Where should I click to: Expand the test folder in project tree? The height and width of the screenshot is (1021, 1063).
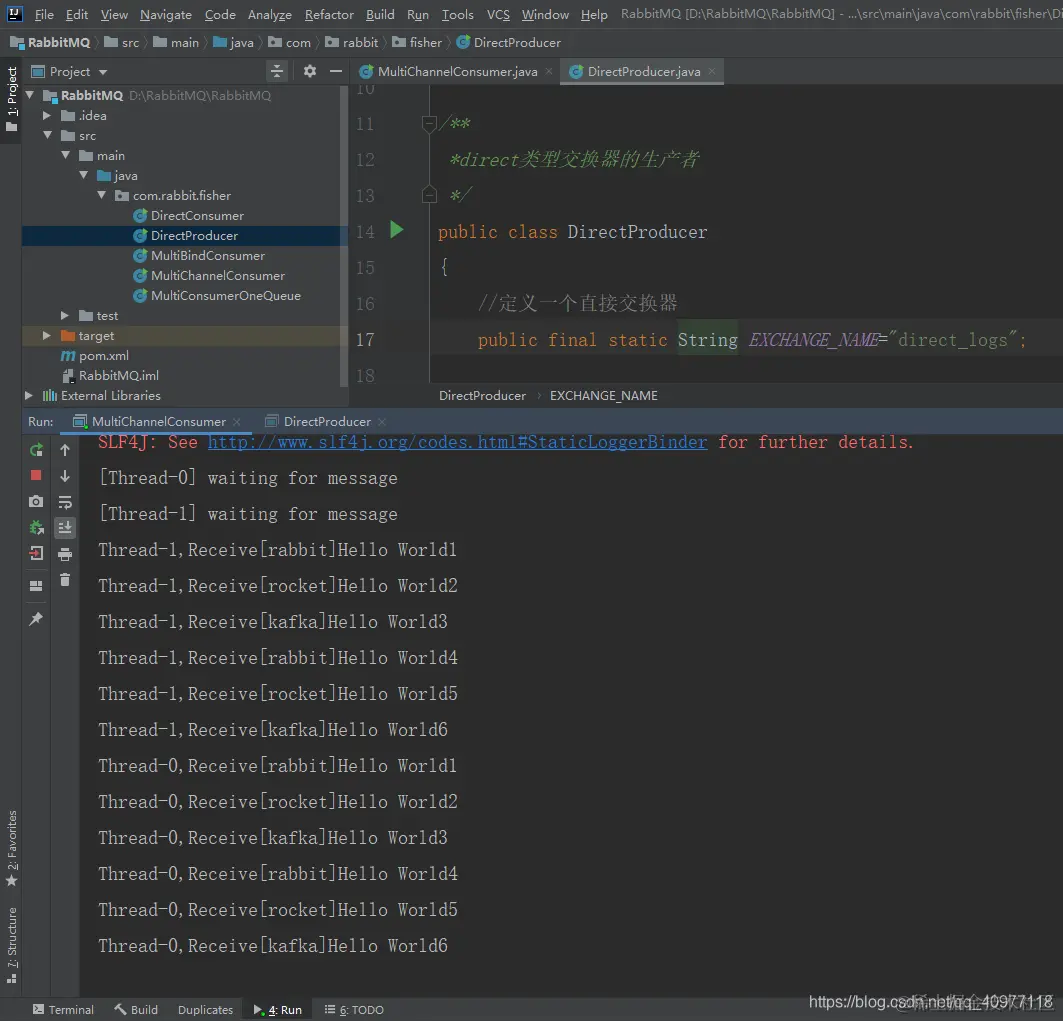pos(65,316)
